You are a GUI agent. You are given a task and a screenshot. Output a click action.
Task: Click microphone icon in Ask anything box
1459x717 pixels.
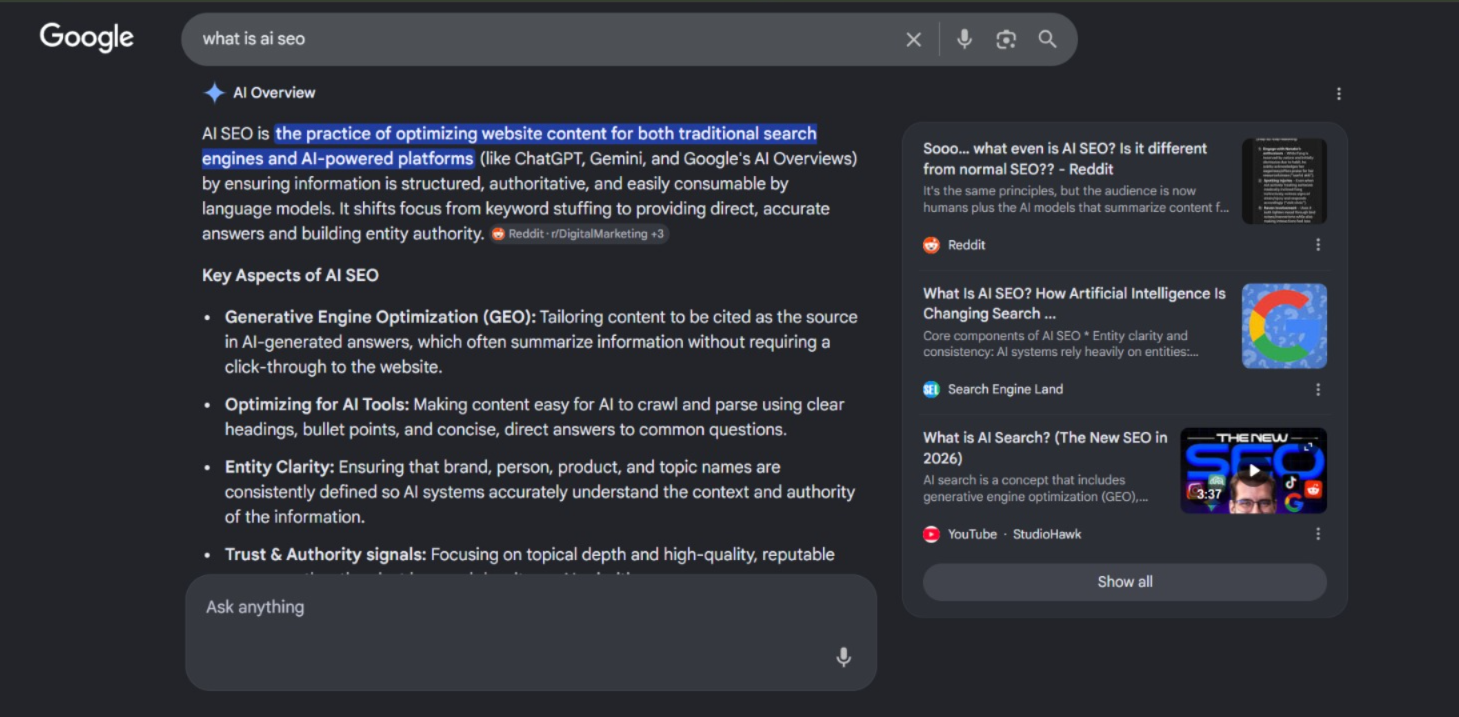point(843,657)
